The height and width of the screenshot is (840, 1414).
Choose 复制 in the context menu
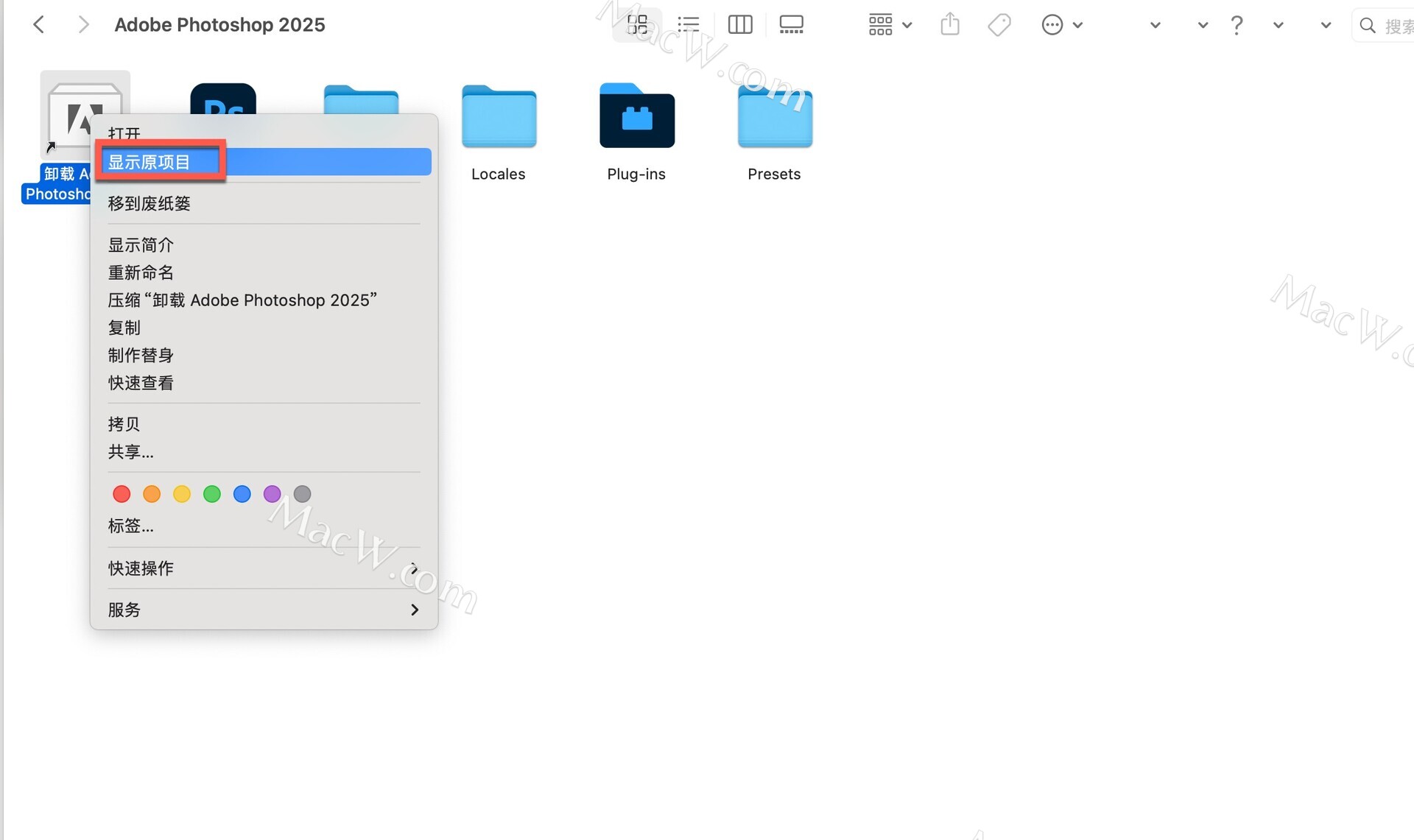pos(264,328)
